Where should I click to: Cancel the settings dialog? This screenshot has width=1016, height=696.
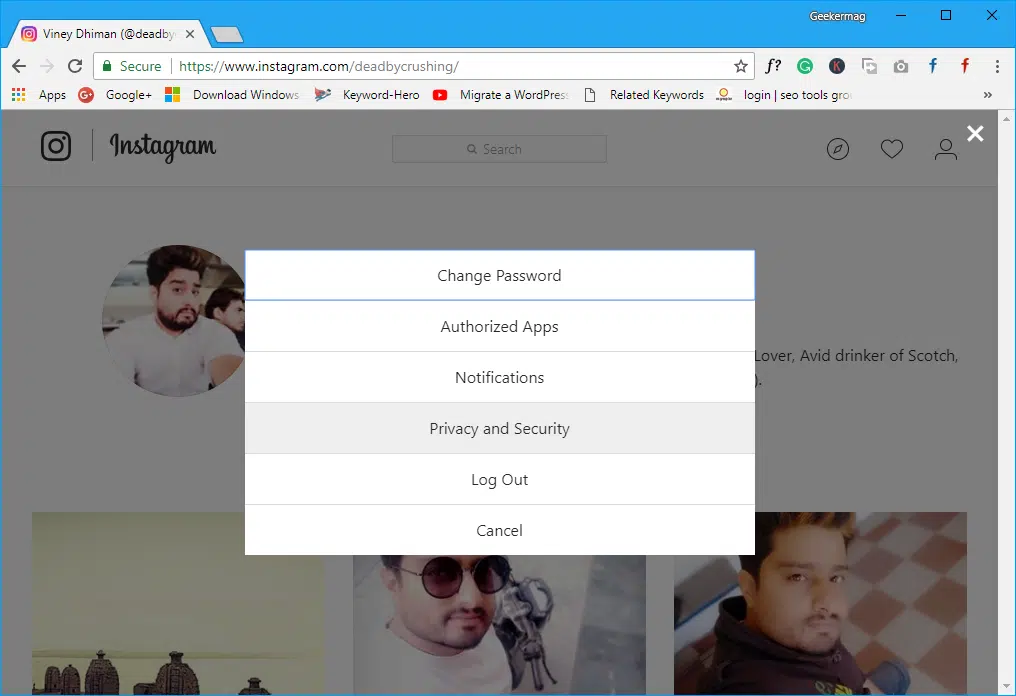pyautogui.click(x=499, y=530)
